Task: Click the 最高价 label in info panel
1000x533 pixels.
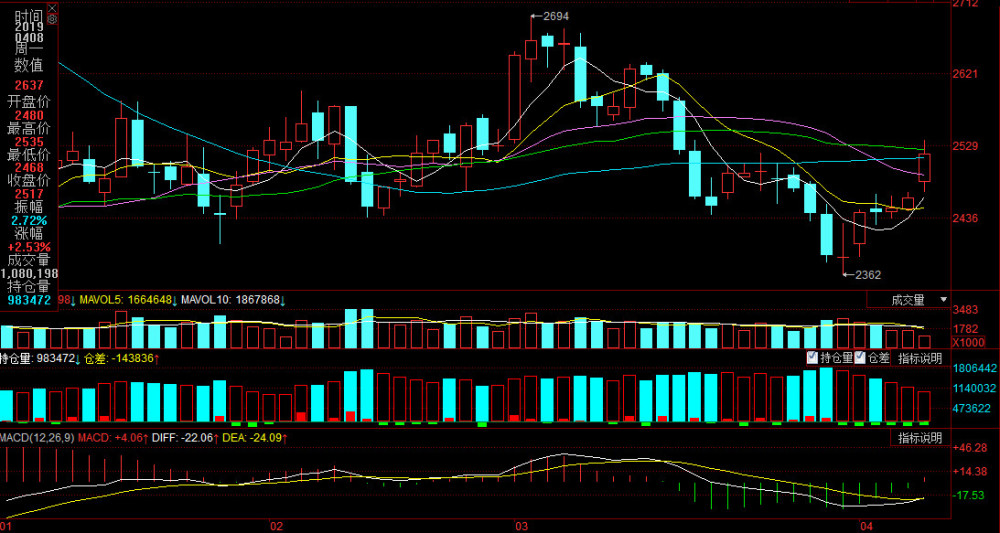Action: point(29,128)
